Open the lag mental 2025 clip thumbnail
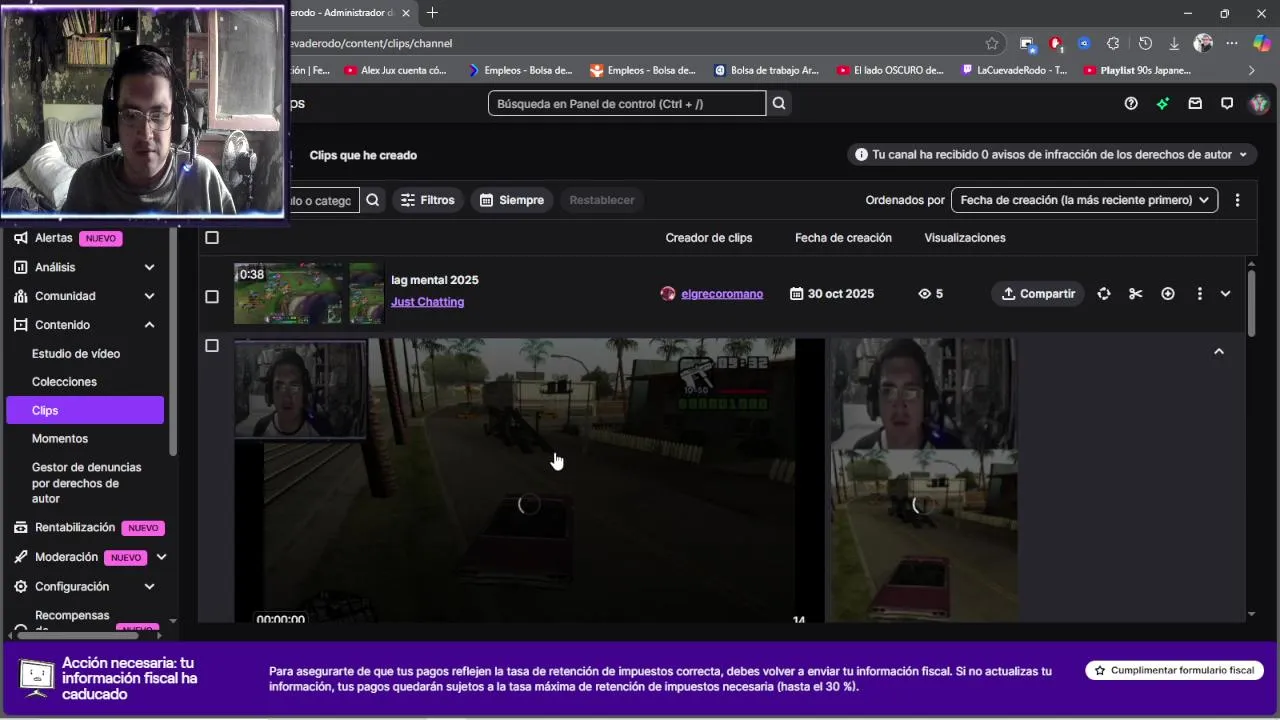 309,294
